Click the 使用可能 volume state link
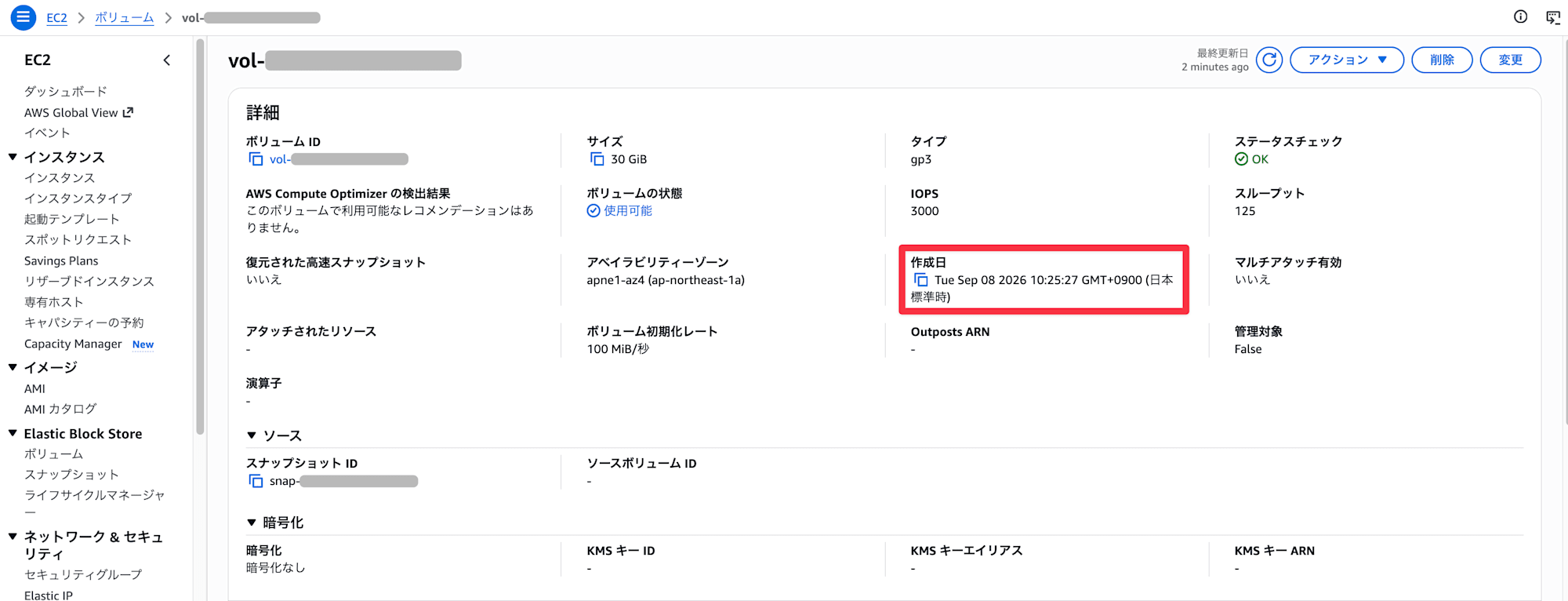 click(628, 210)
